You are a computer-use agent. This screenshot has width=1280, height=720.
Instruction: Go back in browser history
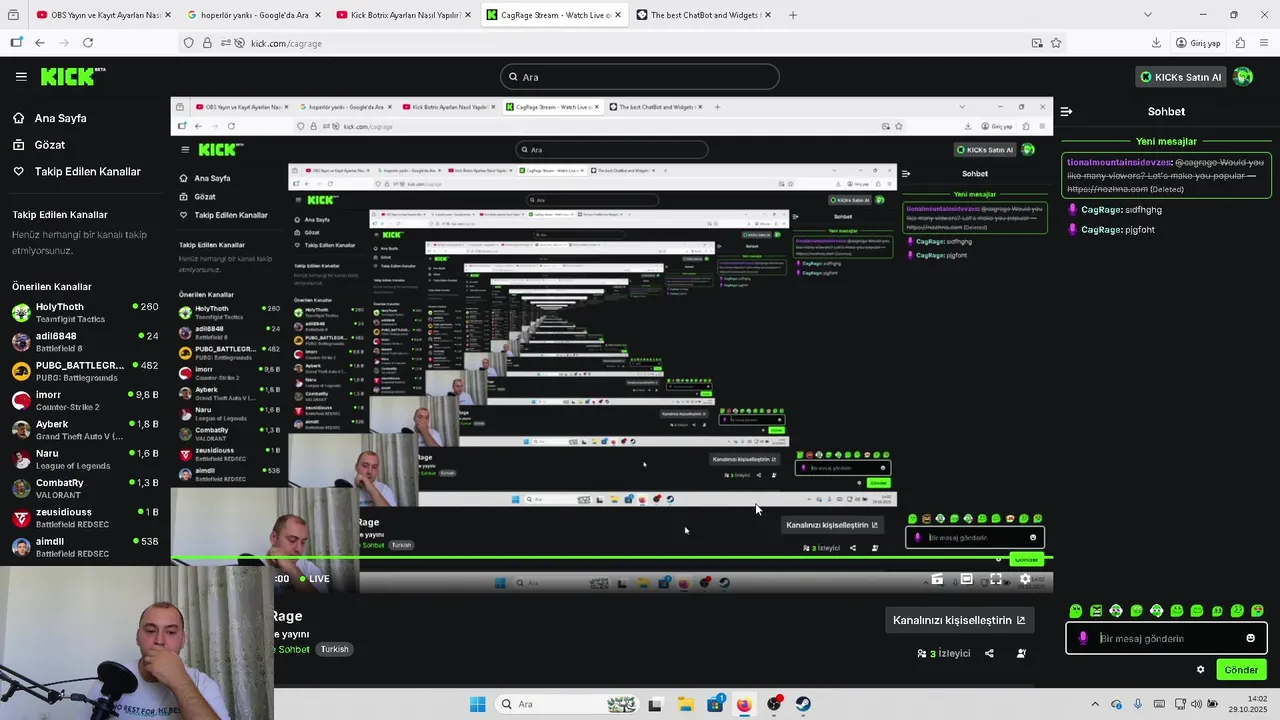click(40, 43)
